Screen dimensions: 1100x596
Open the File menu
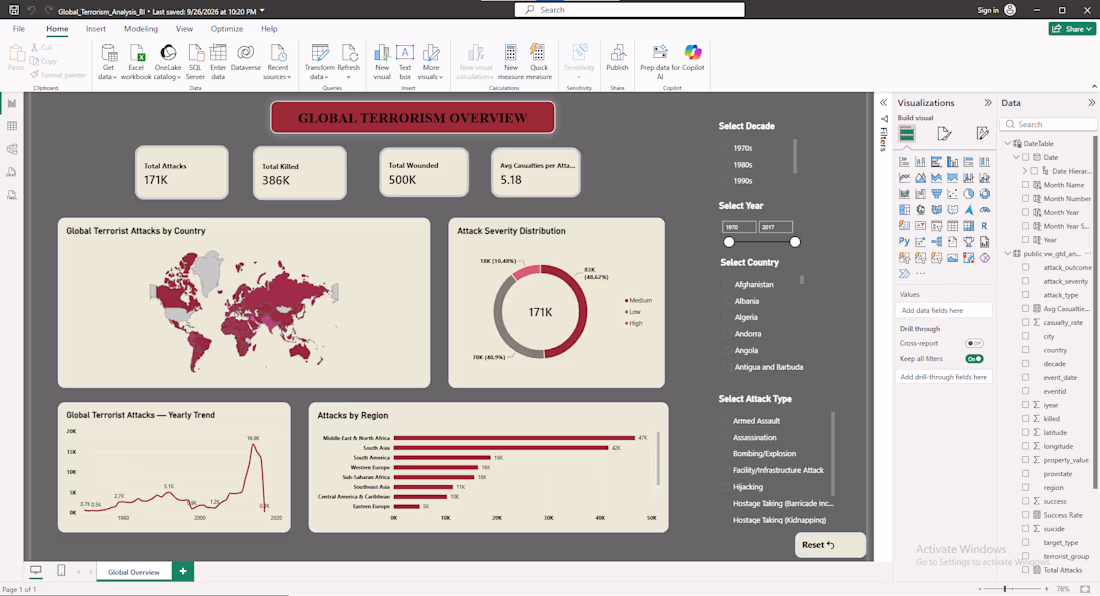(19, 29)
